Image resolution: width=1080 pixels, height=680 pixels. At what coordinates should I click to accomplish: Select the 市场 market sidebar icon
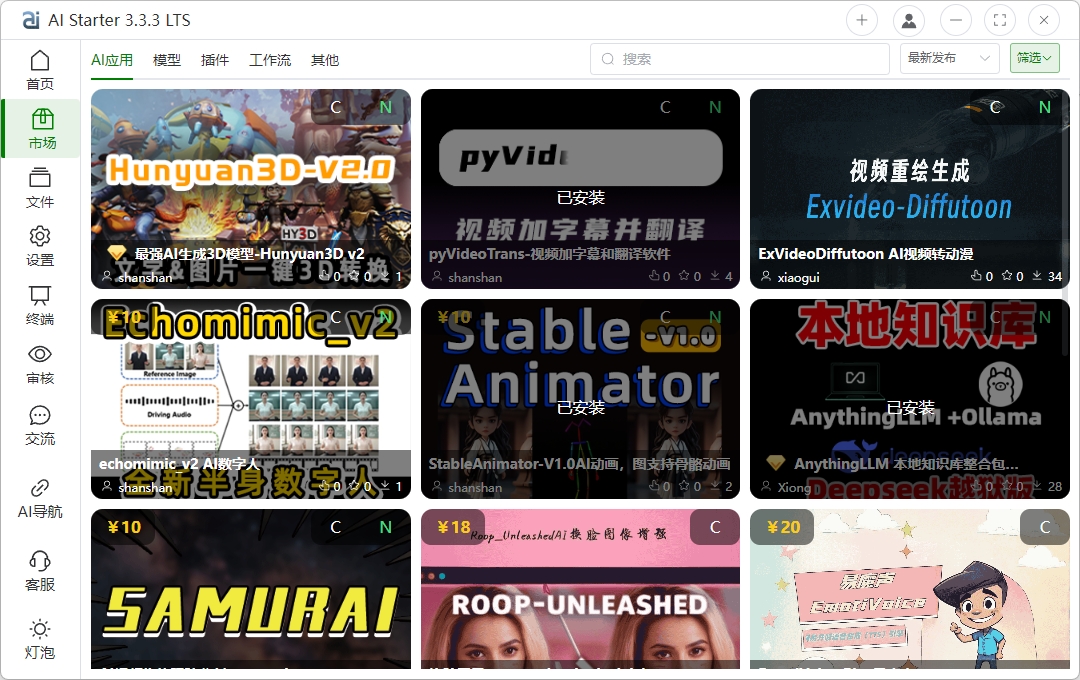(x=42, y=119)
